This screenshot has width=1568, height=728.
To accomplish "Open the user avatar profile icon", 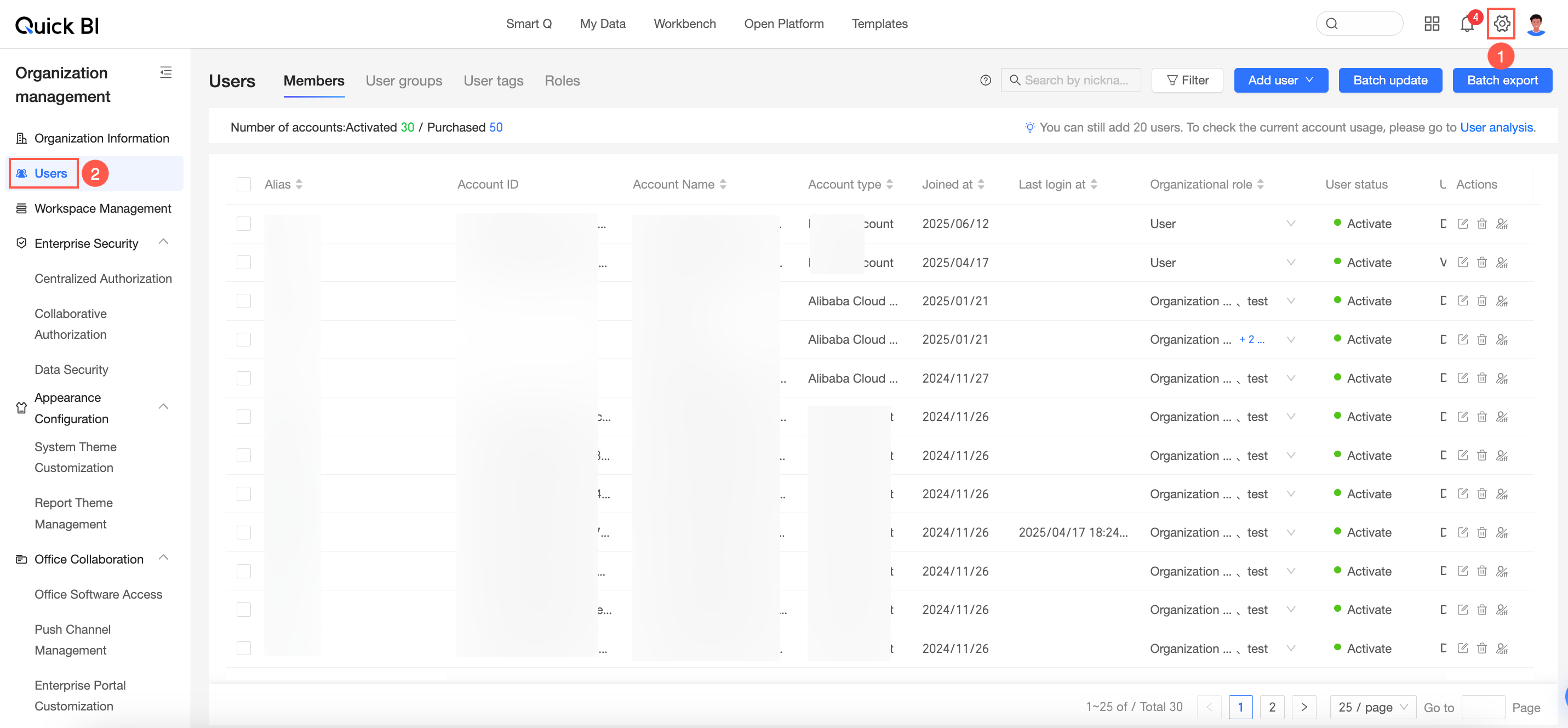I will click(x=1536, y=24).
